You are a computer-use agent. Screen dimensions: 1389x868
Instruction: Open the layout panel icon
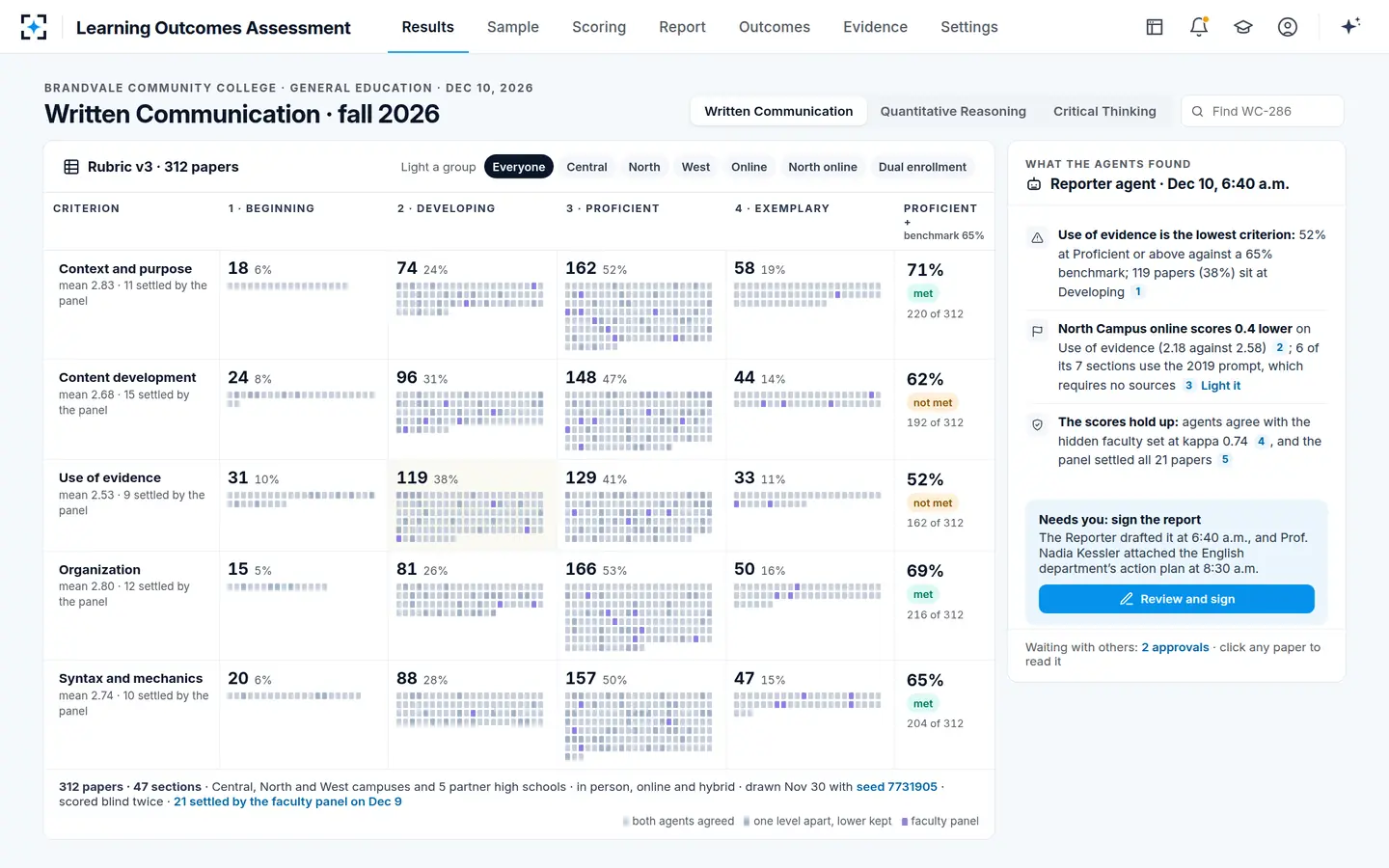click(1155, 27)
